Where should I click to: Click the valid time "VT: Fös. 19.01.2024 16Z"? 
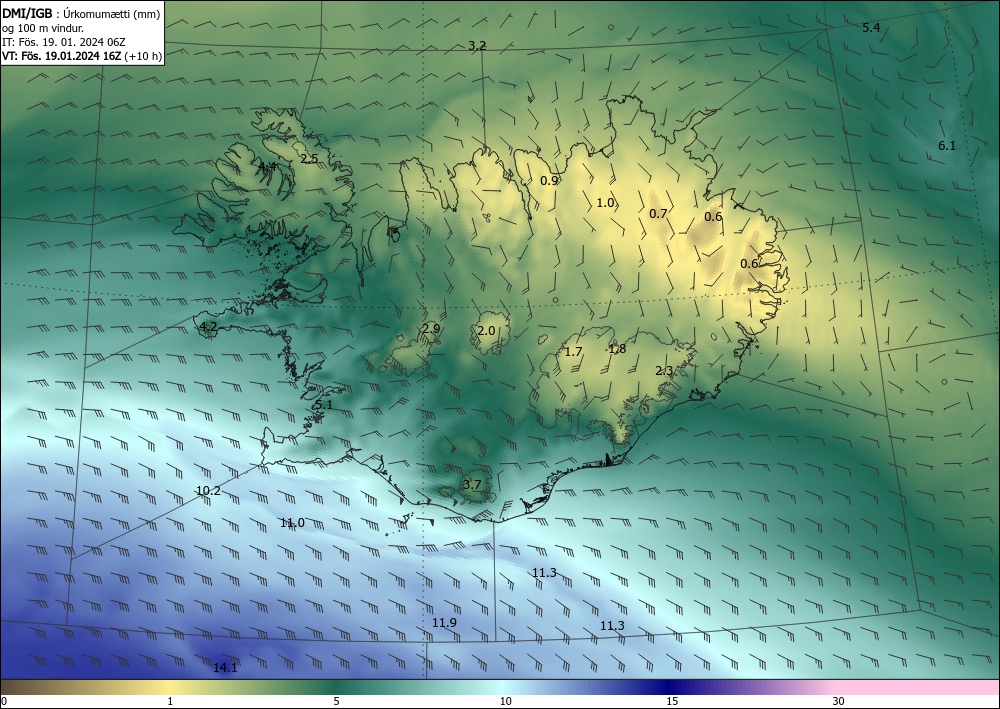[x=62, y=56]
